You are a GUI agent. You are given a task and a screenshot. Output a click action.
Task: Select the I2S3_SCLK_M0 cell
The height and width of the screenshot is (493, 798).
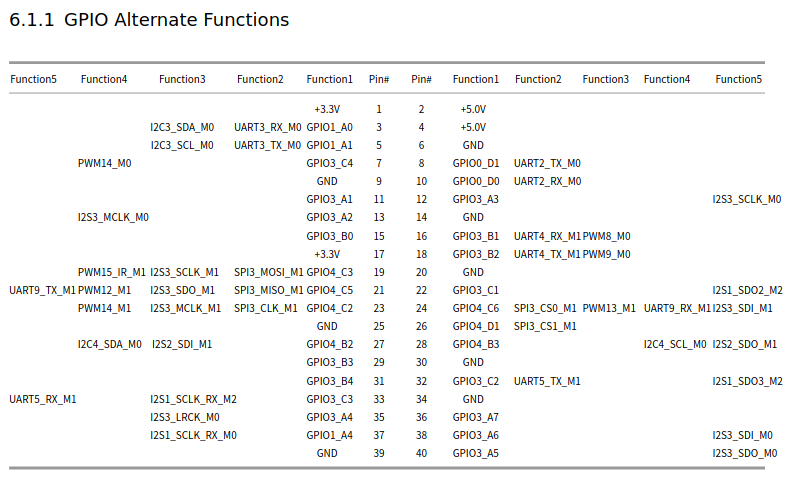[x=746, y=199]
